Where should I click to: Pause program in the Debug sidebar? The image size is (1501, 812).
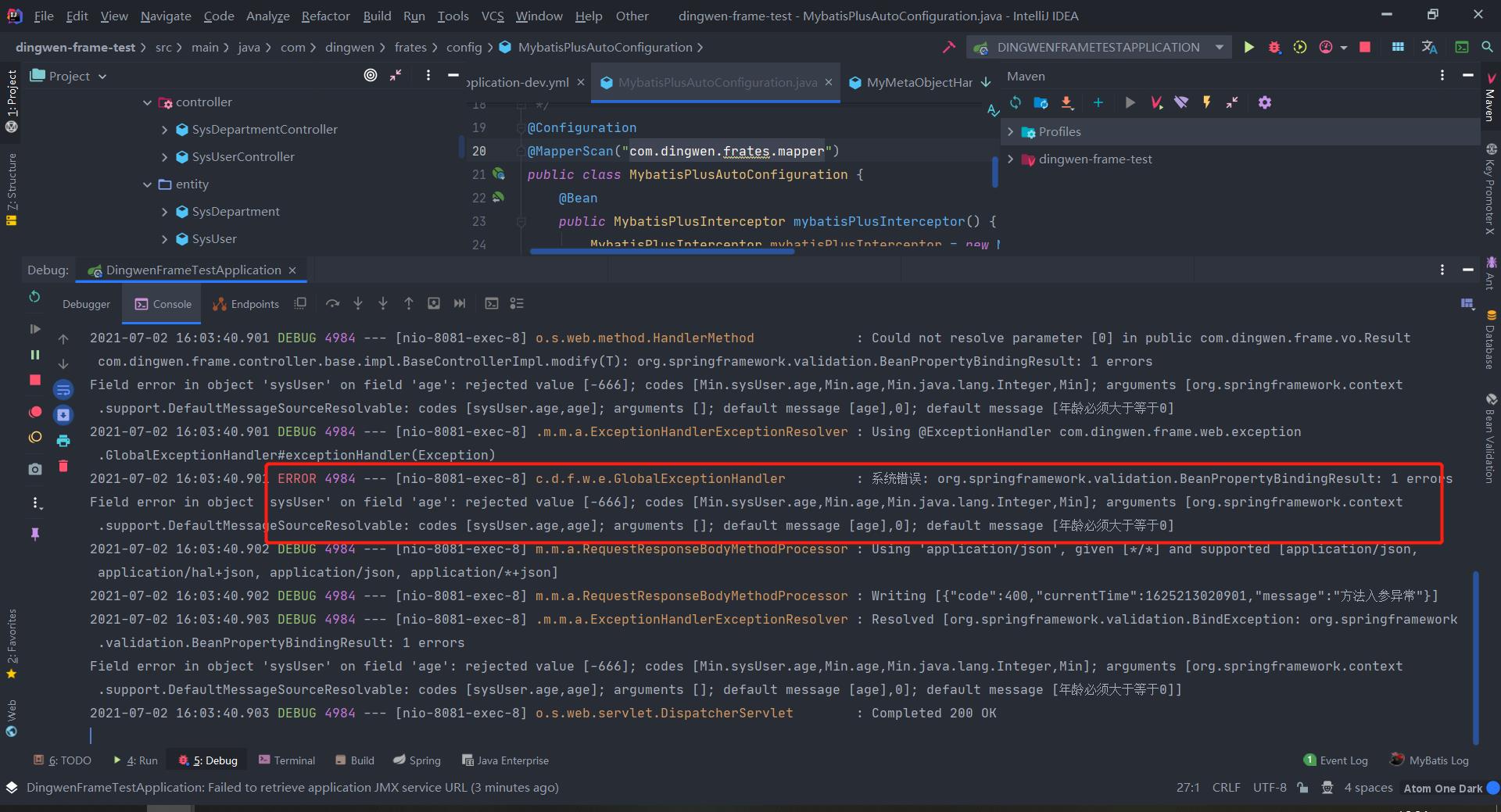[34, 355]
